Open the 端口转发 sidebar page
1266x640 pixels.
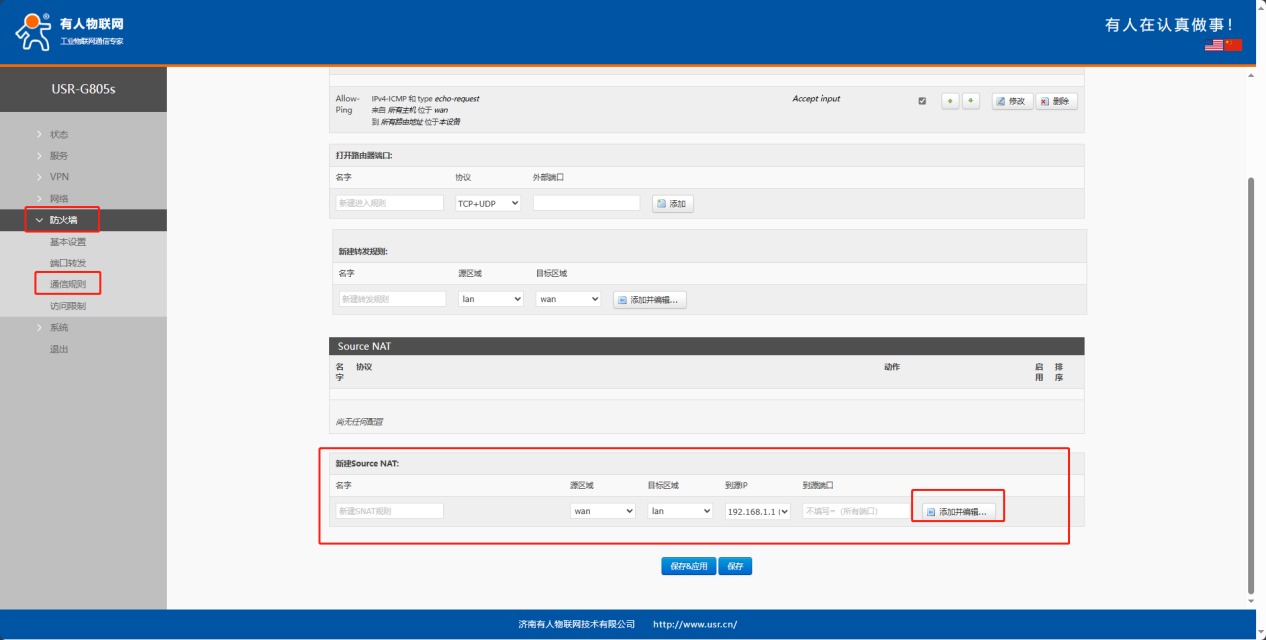coord(68,263)
